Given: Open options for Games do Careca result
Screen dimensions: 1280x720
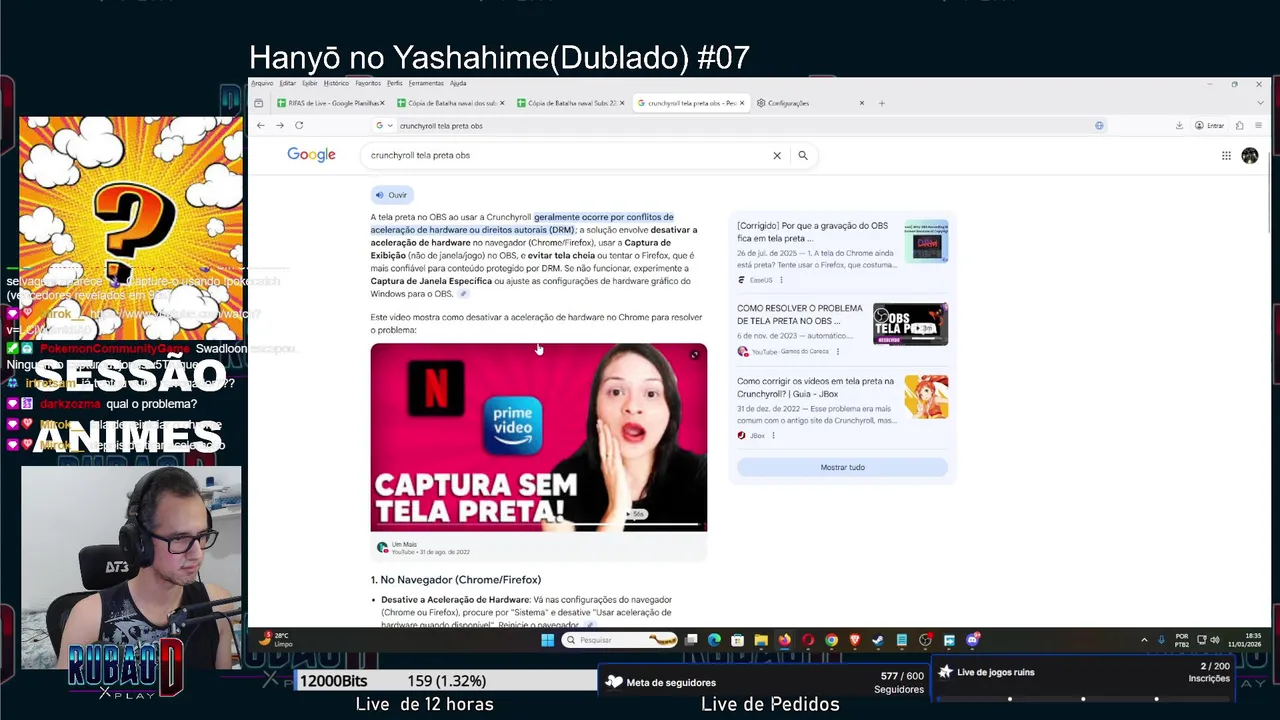Looking at the screenshot, I should point(837,351).
